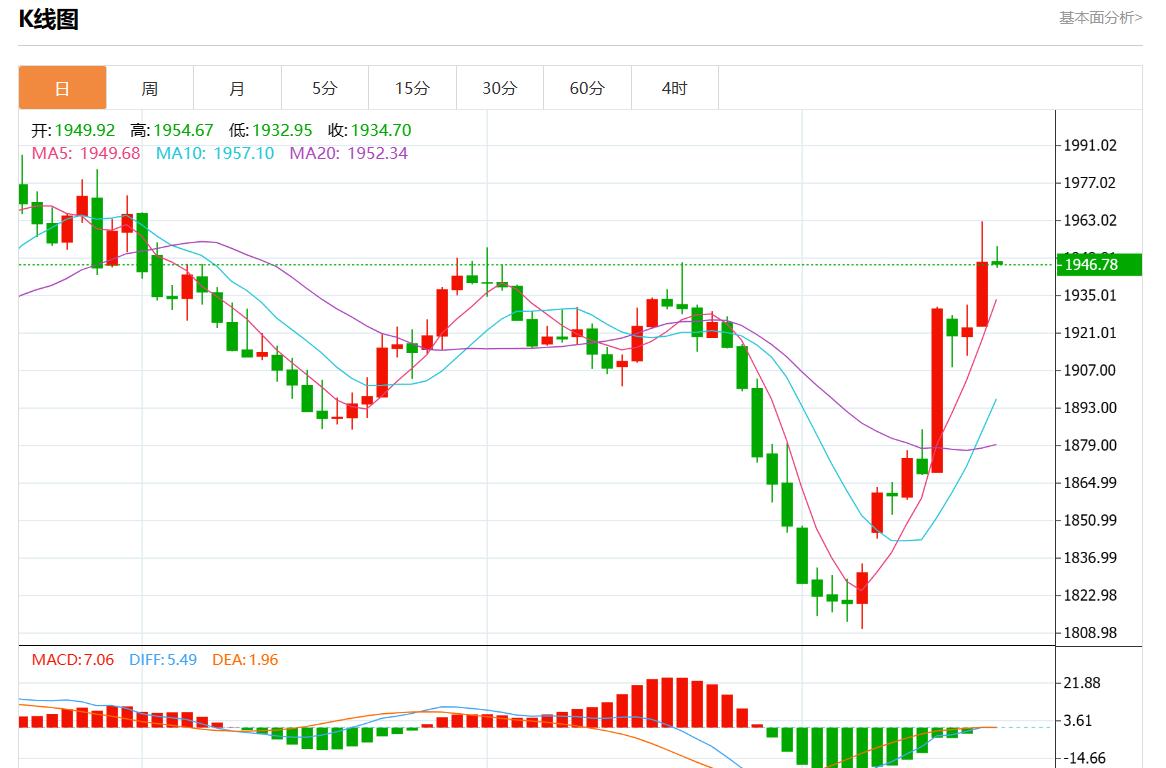Open the 30分 interval tab

click(500, 88)
